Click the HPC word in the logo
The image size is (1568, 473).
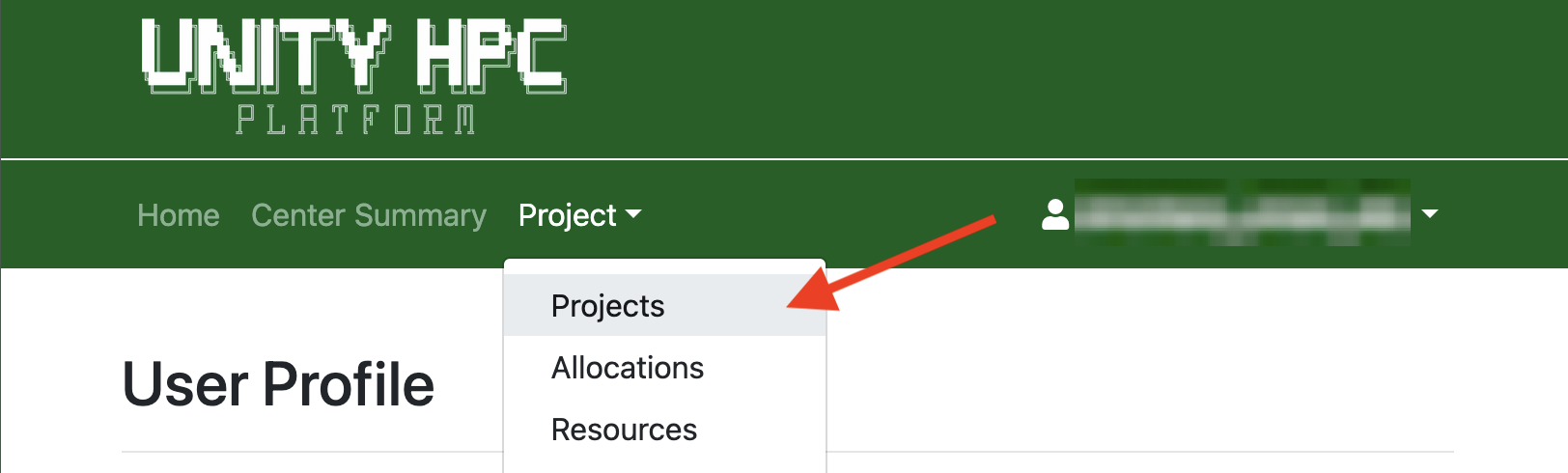[x=490, y=56]
